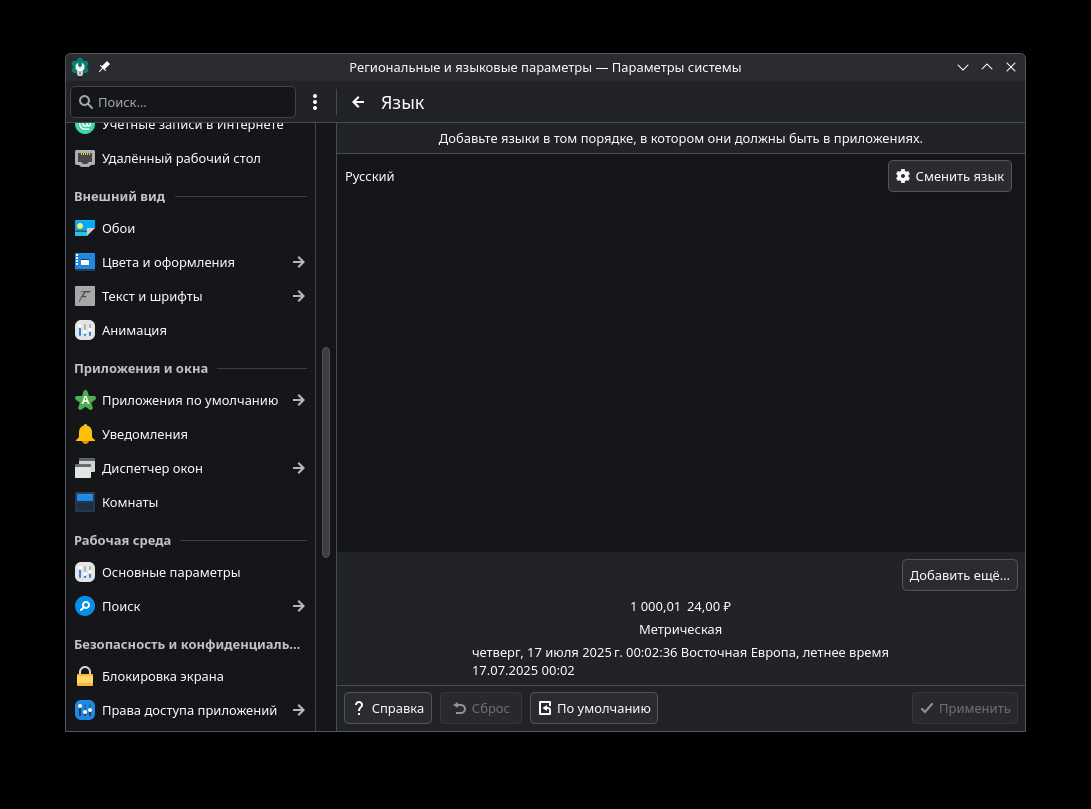Click the back arrow next to Язык

pyautogui.click(x=358, y=102)
